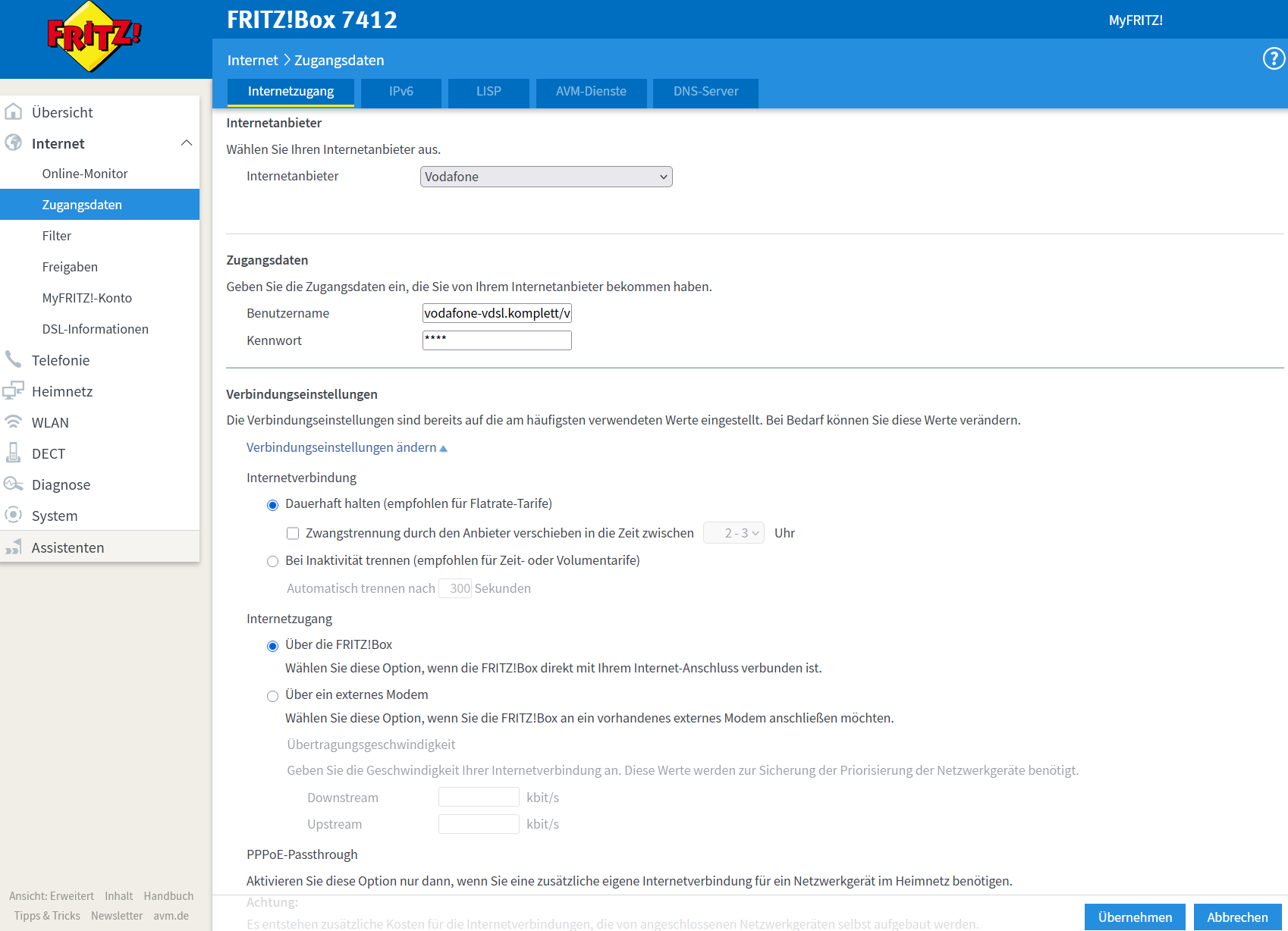Open Zugangsdaten in sidebar
Screen dimensions: 1288x931
99,205
